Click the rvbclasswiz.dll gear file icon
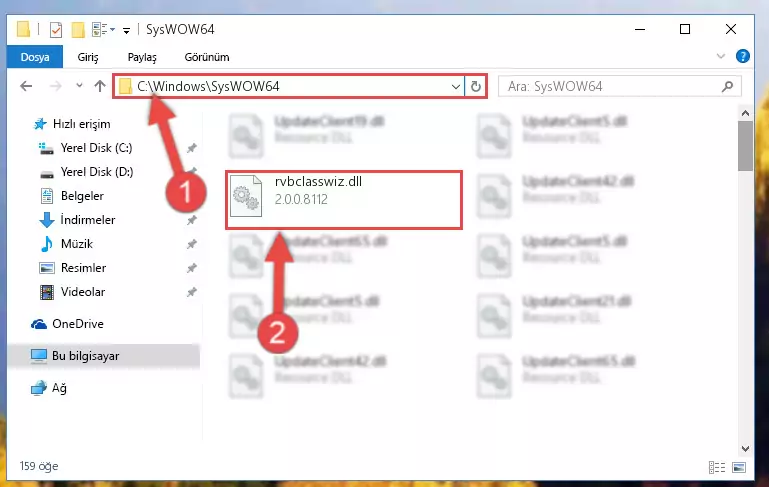 [x=246, y=196]
